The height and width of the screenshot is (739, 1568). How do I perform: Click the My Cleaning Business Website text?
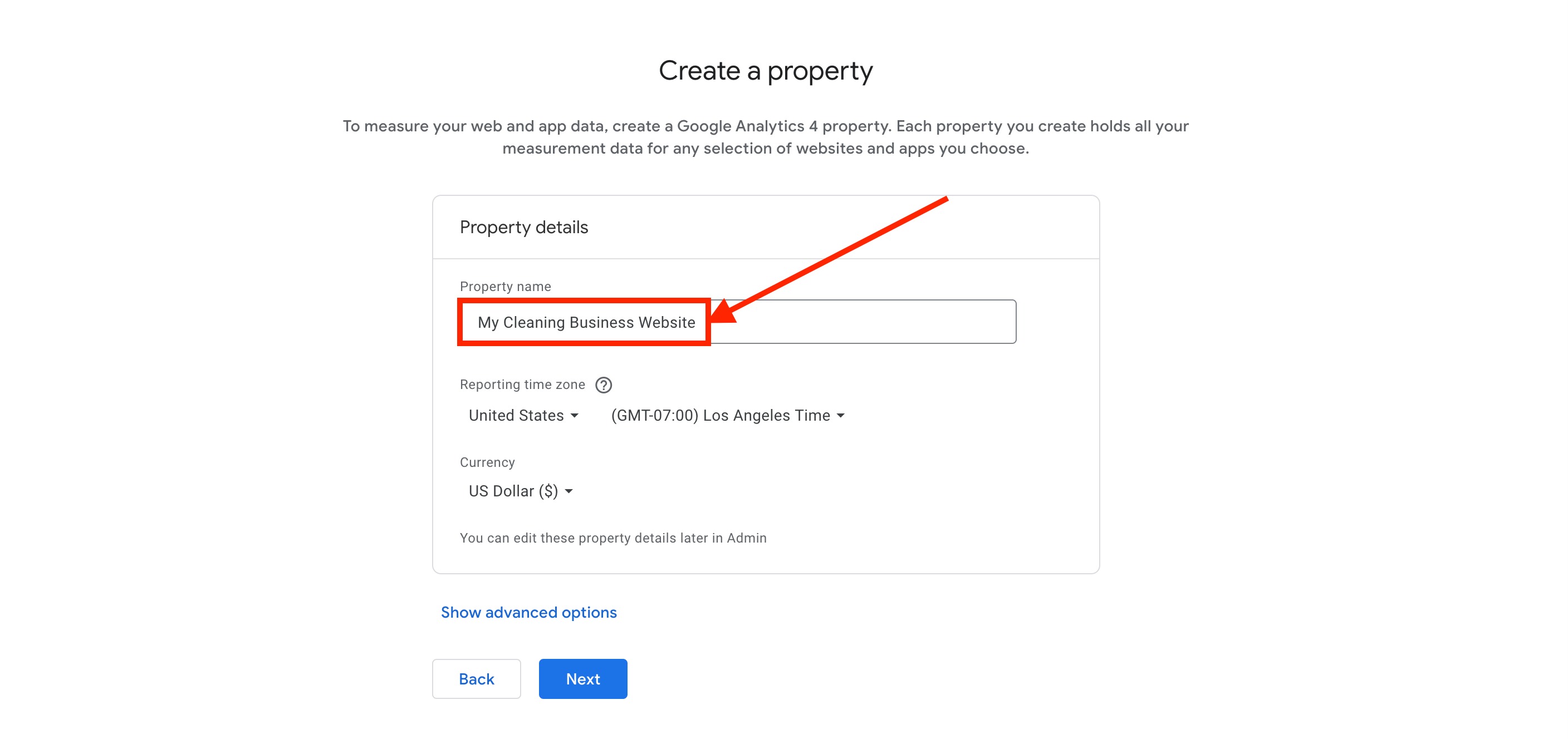586,322
